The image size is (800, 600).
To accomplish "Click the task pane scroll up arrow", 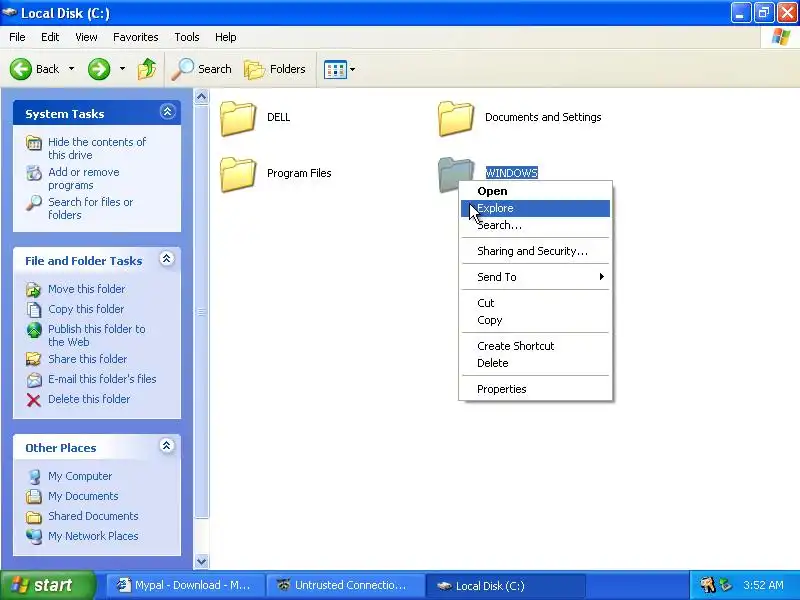I will [202, 96].
